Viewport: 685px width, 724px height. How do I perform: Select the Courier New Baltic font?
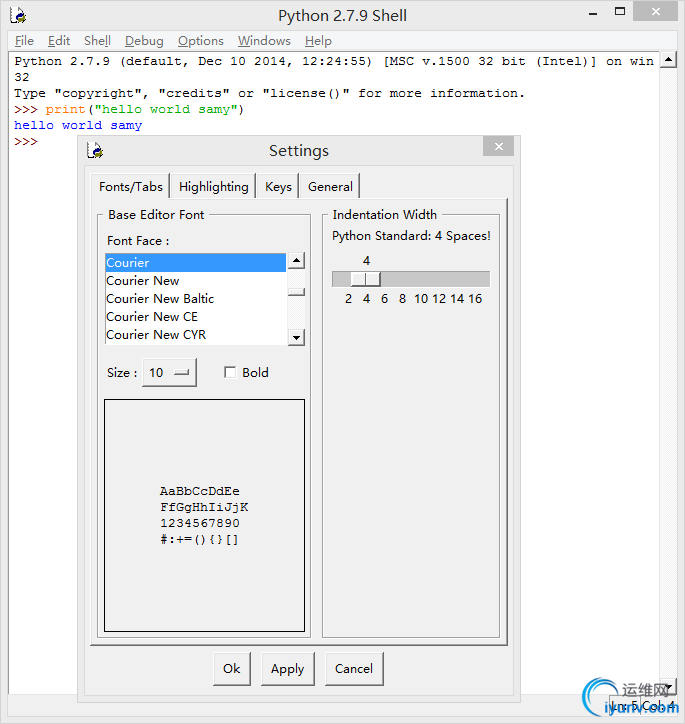pyautogui.click(x=195, y=299)
